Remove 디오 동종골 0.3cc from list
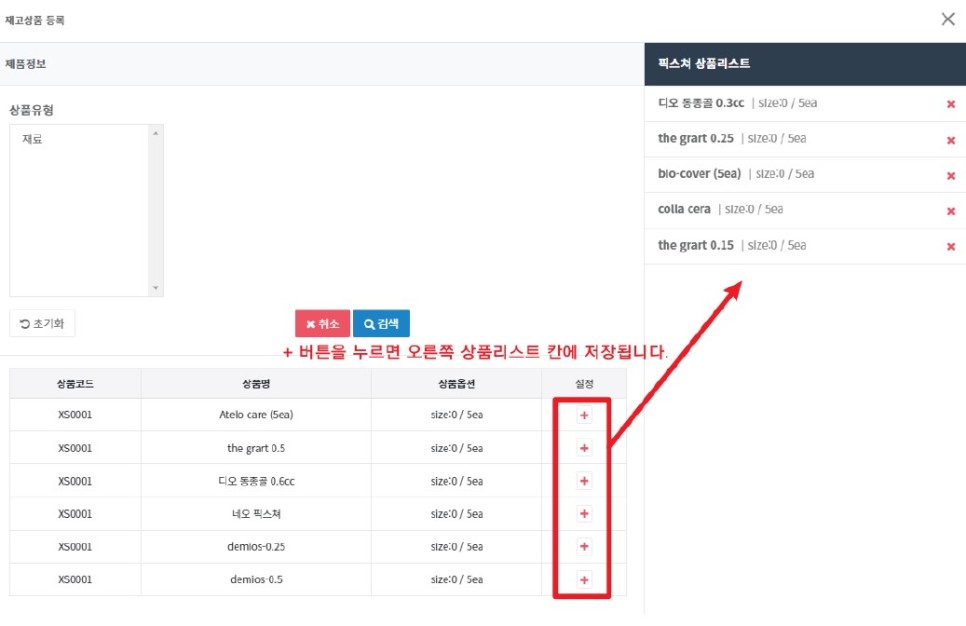The height and width of the screenshot is (626, 966). pyautogui.click(x=950, y=104)
